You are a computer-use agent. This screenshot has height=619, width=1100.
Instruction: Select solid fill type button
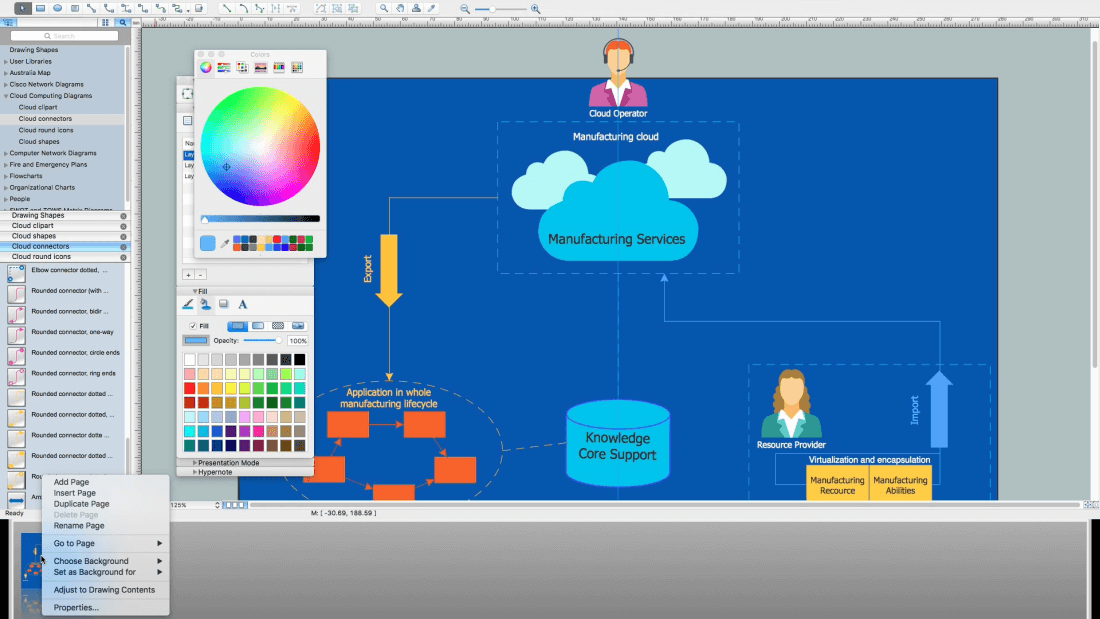[238, 326]
